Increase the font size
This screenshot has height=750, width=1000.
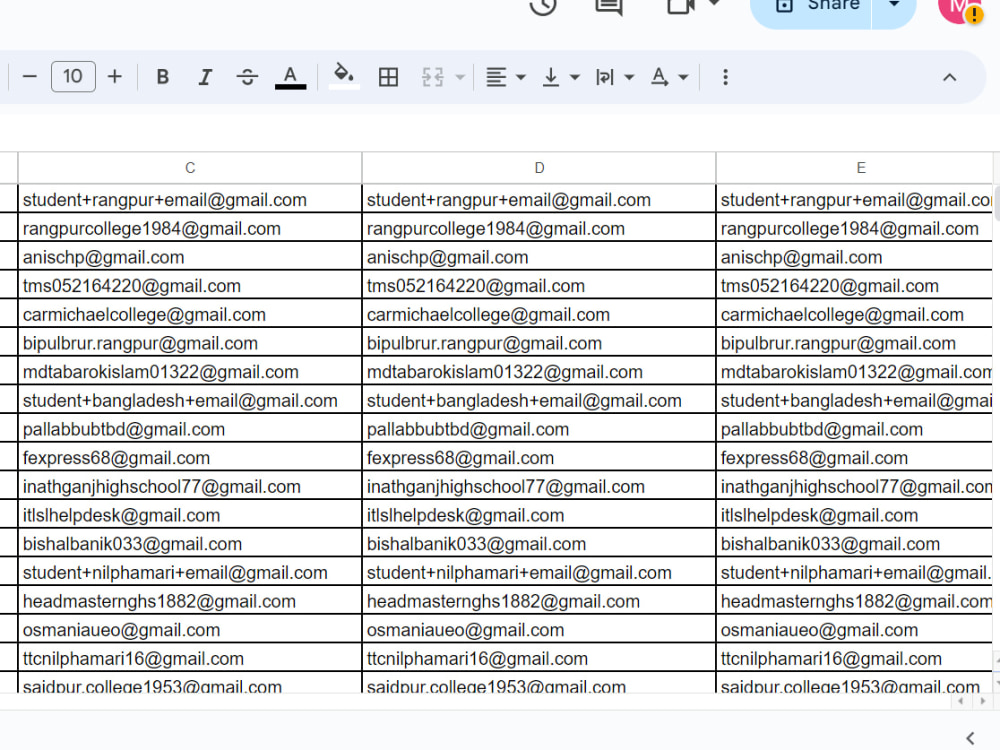[113, 76]
